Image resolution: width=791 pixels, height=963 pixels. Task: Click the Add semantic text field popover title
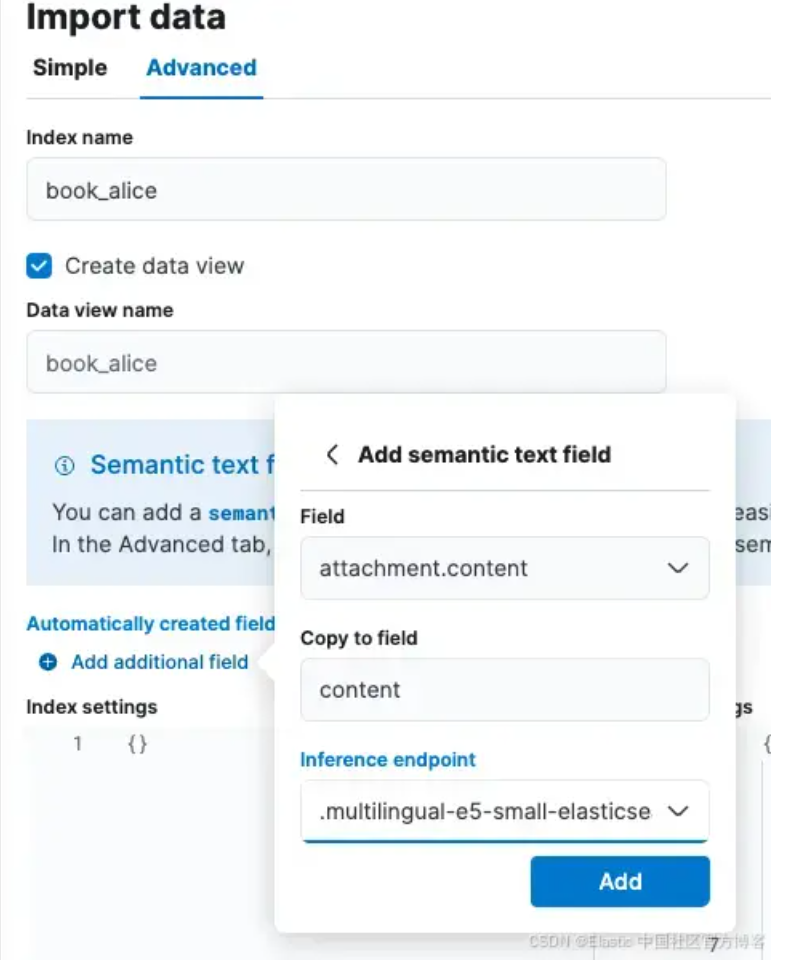484,455
